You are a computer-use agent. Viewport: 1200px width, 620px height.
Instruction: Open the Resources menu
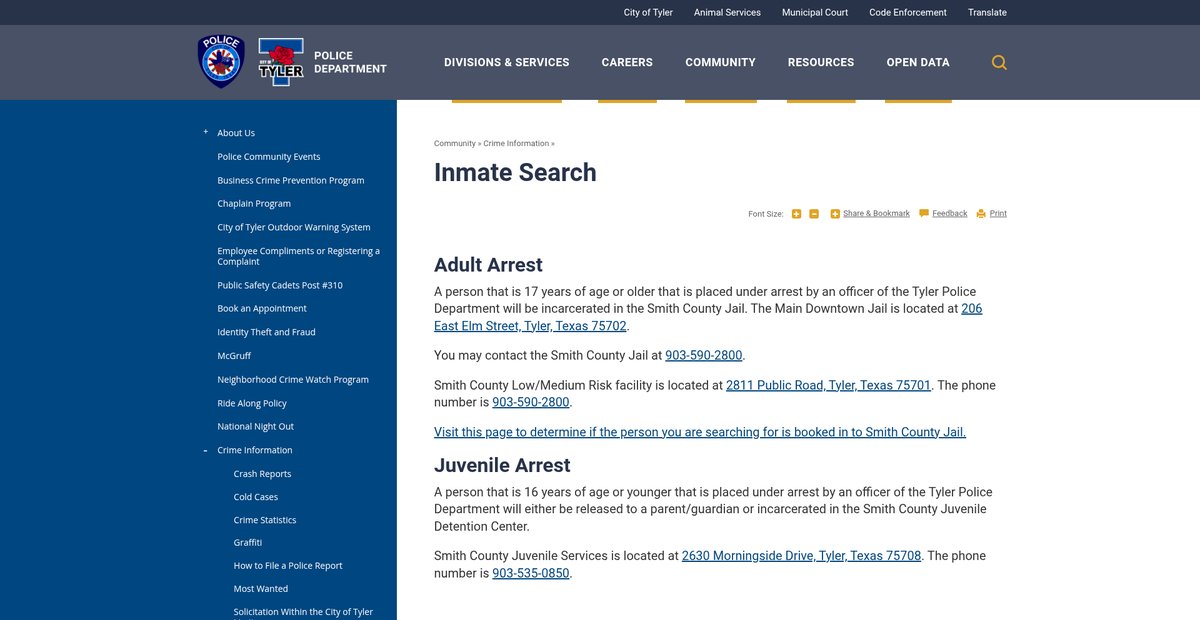pyautogui.click(x=820, y=62)
